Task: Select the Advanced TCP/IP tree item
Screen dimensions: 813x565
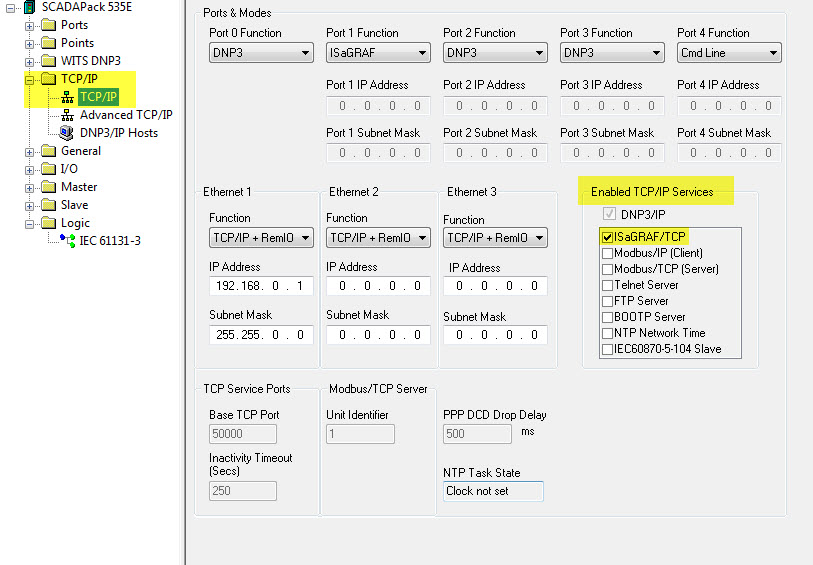Action: [x=126, y=115]
